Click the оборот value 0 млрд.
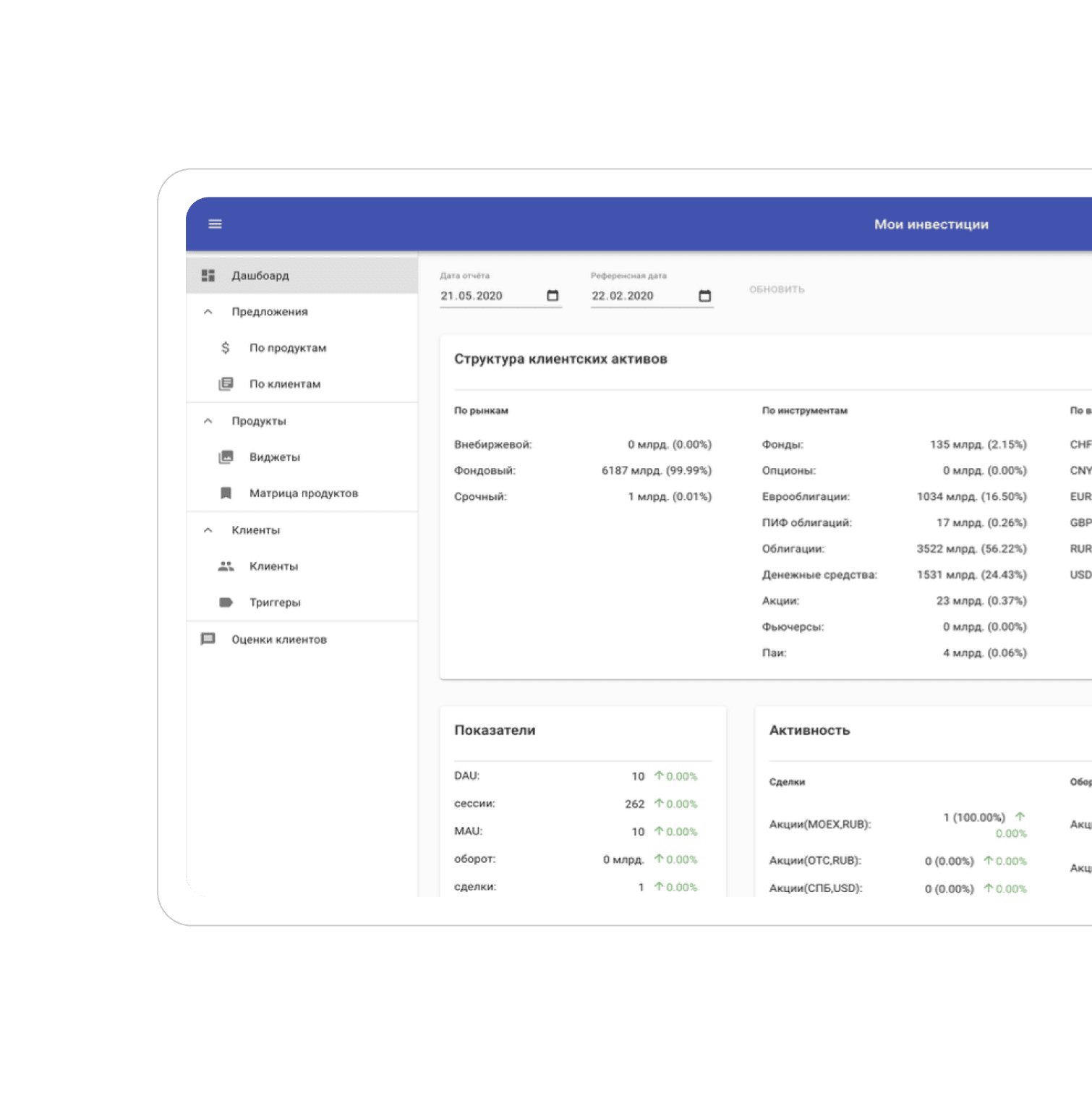 pos(623,859)
